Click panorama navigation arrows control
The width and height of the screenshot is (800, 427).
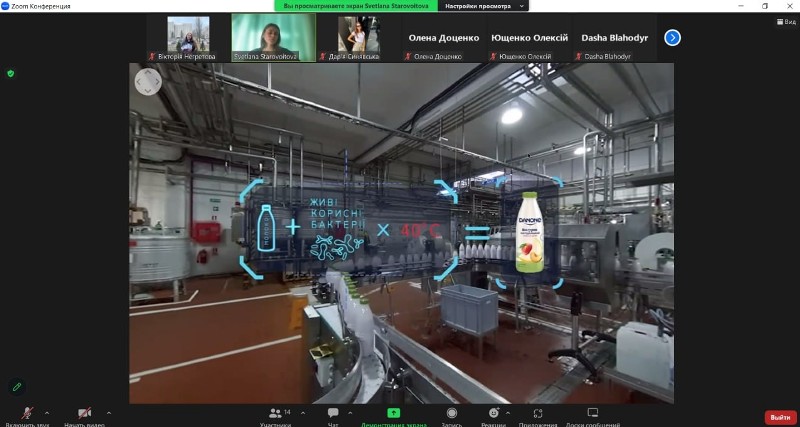pos(148,82)
